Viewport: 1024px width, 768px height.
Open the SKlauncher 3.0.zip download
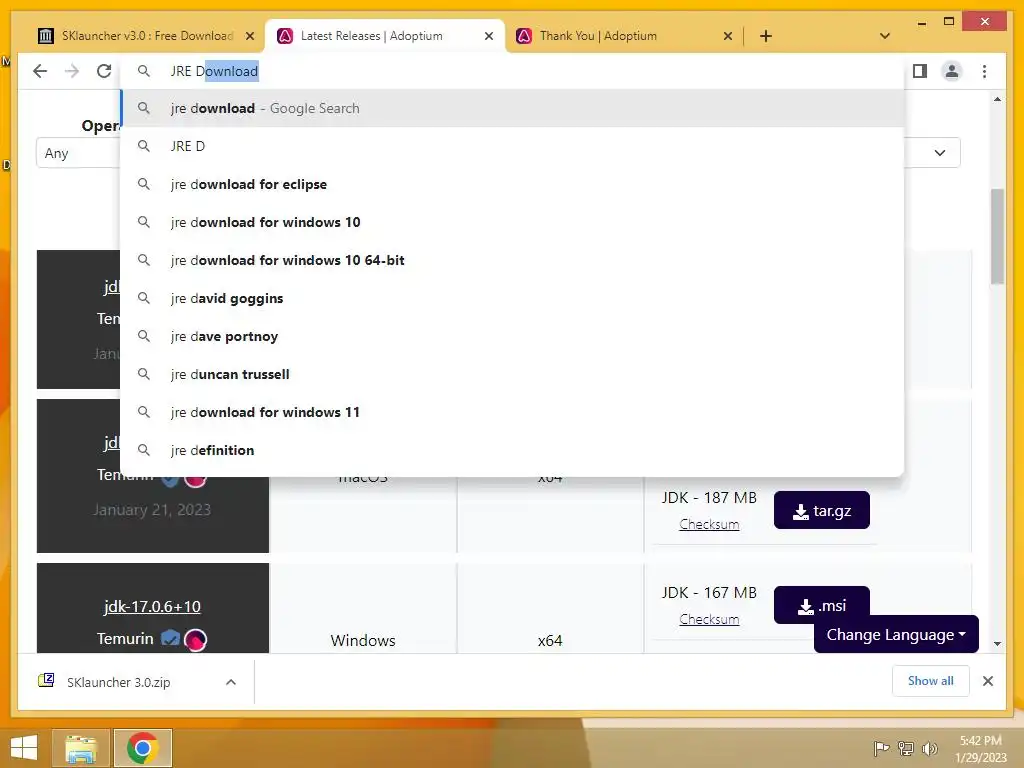(119, 682)
